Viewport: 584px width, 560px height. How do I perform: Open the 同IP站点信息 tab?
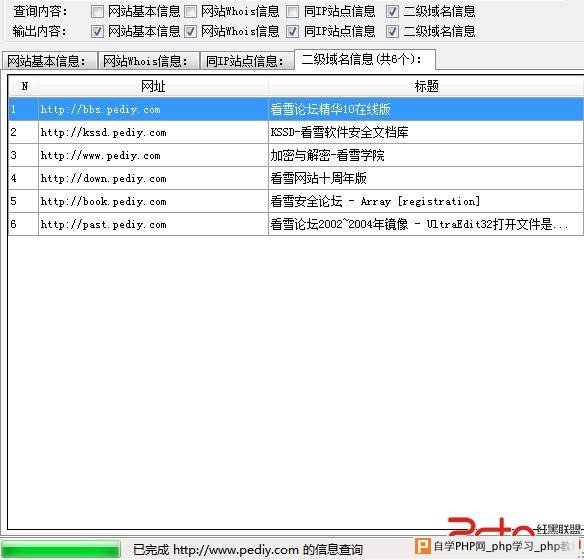coord(247,61)
